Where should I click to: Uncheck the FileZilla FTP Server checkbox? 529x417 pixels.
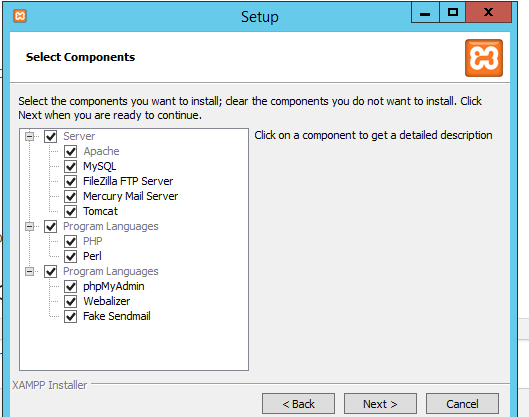tap(71, 181)
